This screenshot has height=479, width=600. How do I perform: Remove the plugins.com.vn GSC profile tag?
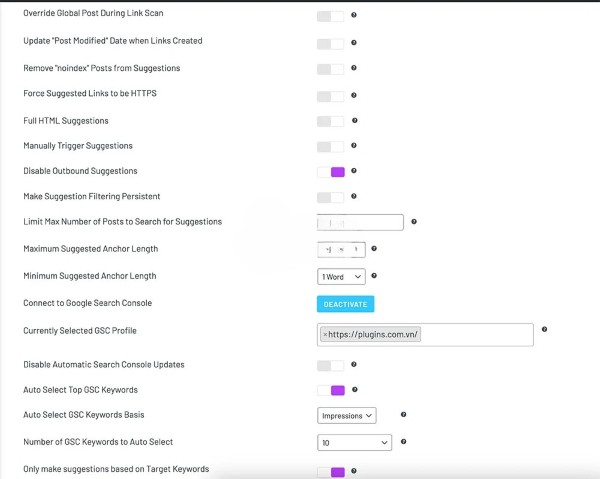[325, 334]
